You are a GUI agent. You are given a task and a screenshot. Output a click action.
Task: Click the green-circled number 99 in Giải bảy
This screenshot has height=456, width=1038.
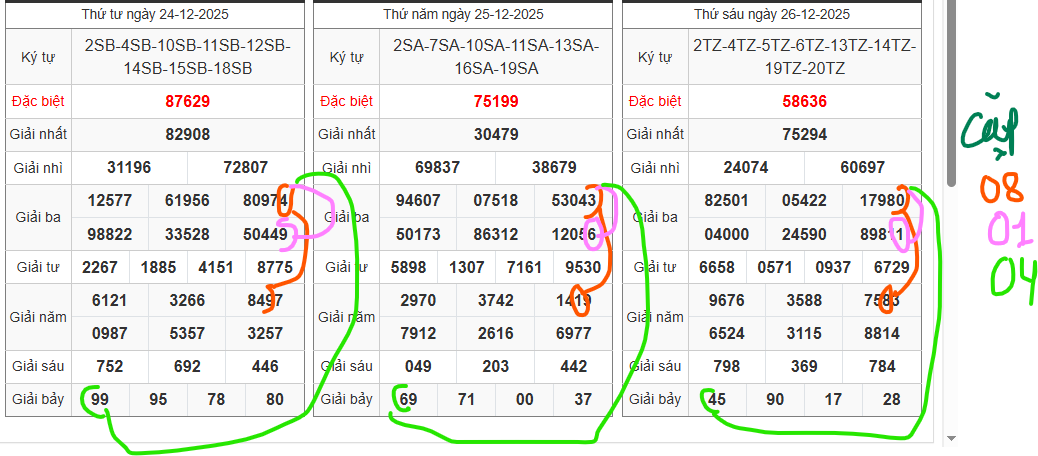100,399
